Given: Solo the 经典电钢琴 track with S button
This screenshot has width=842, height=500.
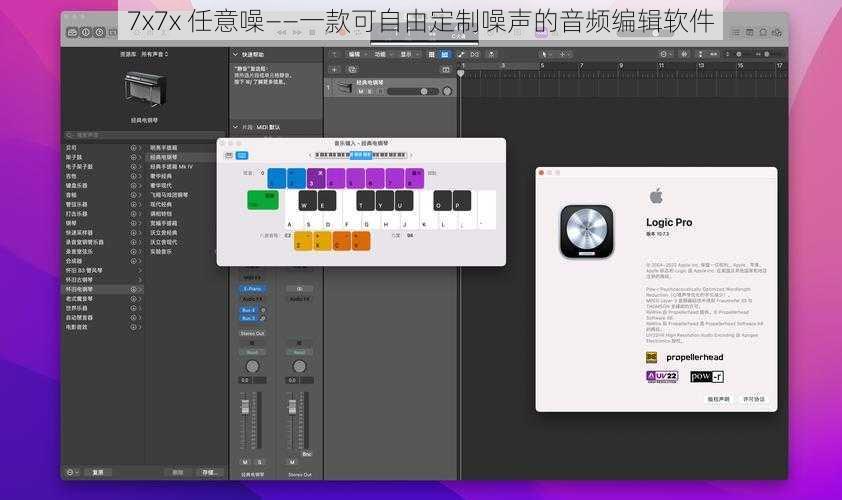Looking at the screenshot, I should point(369,92).
